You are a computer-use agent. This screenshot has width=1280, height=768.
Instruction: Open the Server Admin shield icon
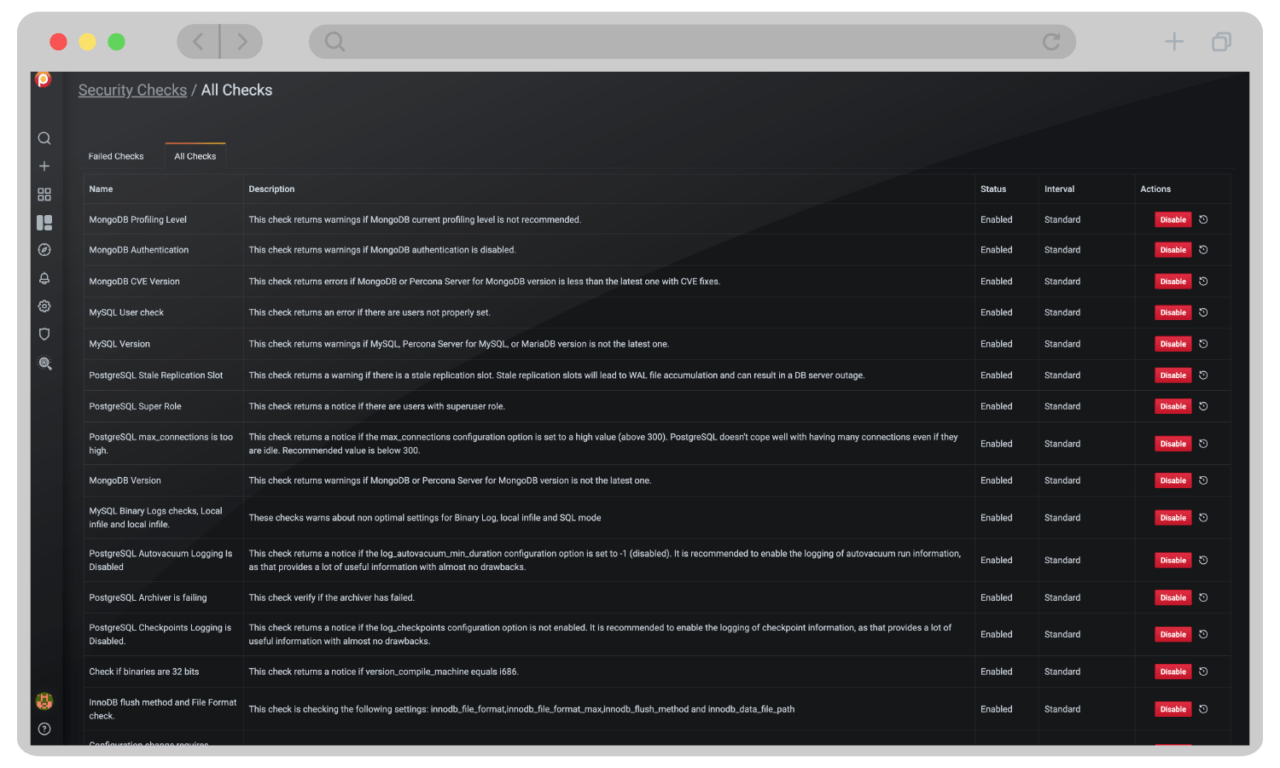[44, 334]
